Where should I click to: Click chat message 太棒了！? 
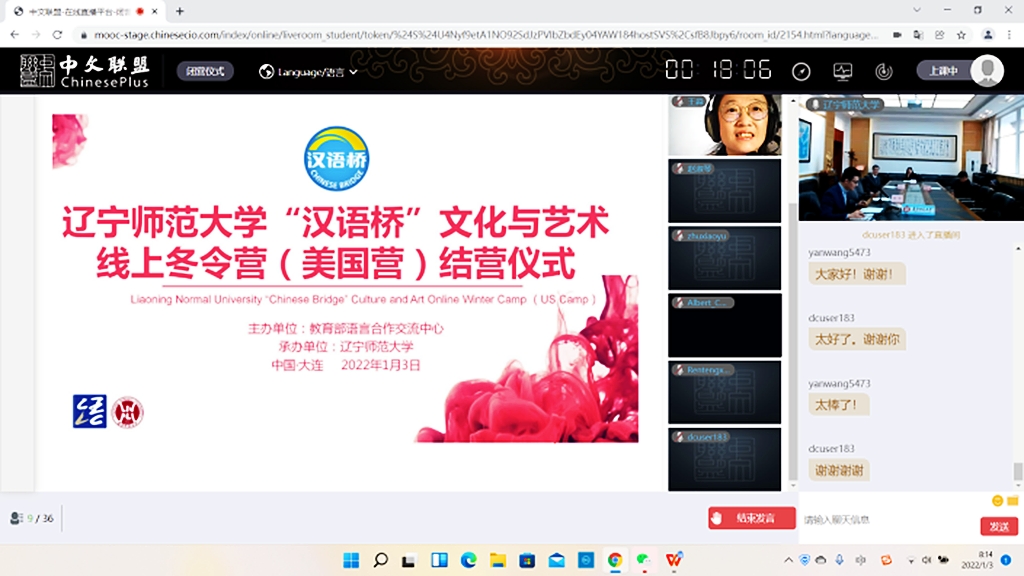click(x=839, y=405)
